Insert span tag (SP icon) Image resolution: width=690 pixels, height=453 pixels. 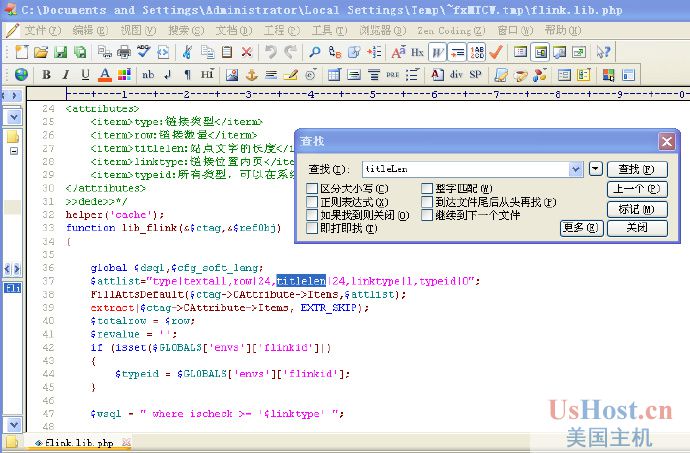476,75
